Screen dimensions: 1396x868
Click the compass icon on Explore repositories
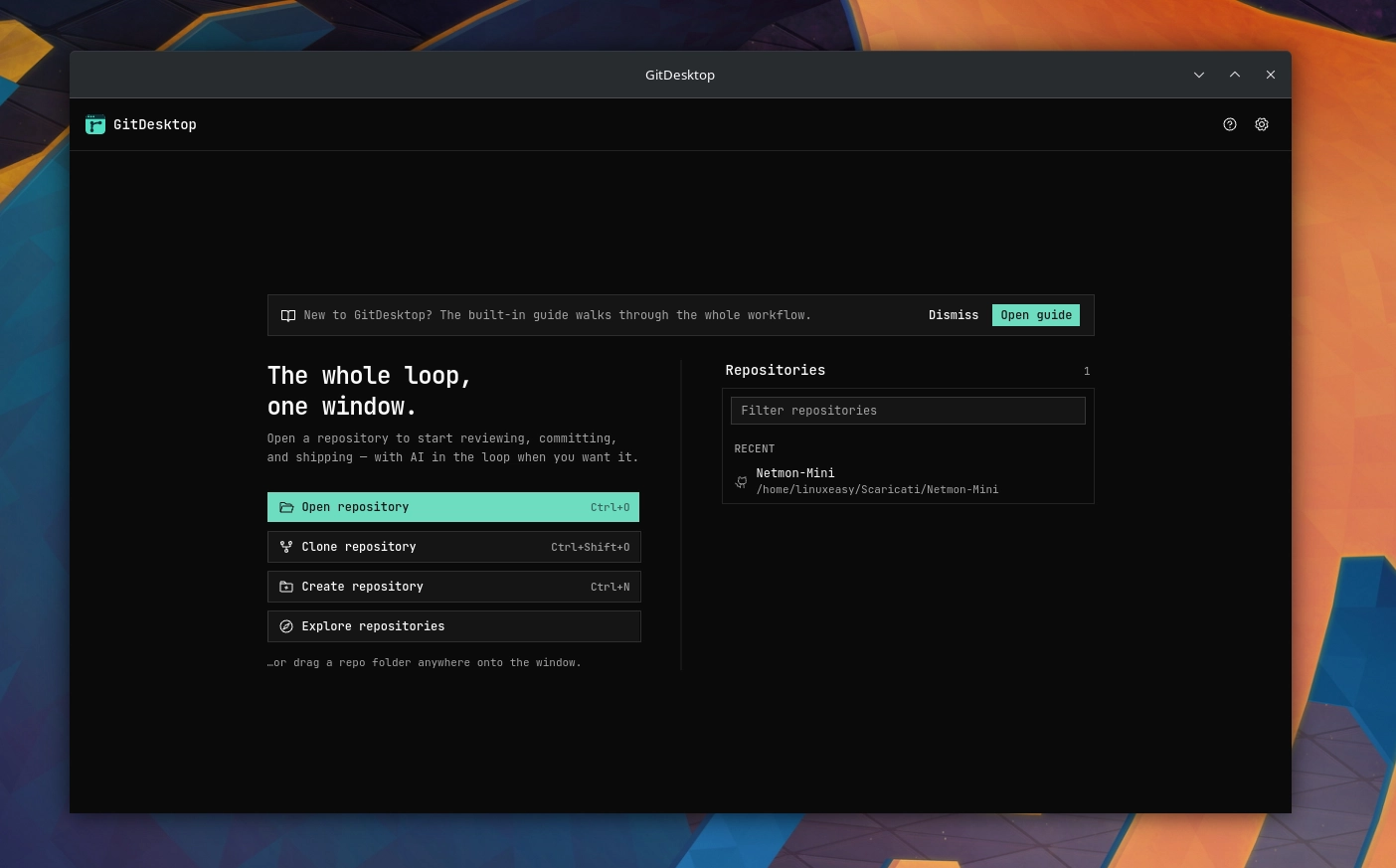click(286, 626)
